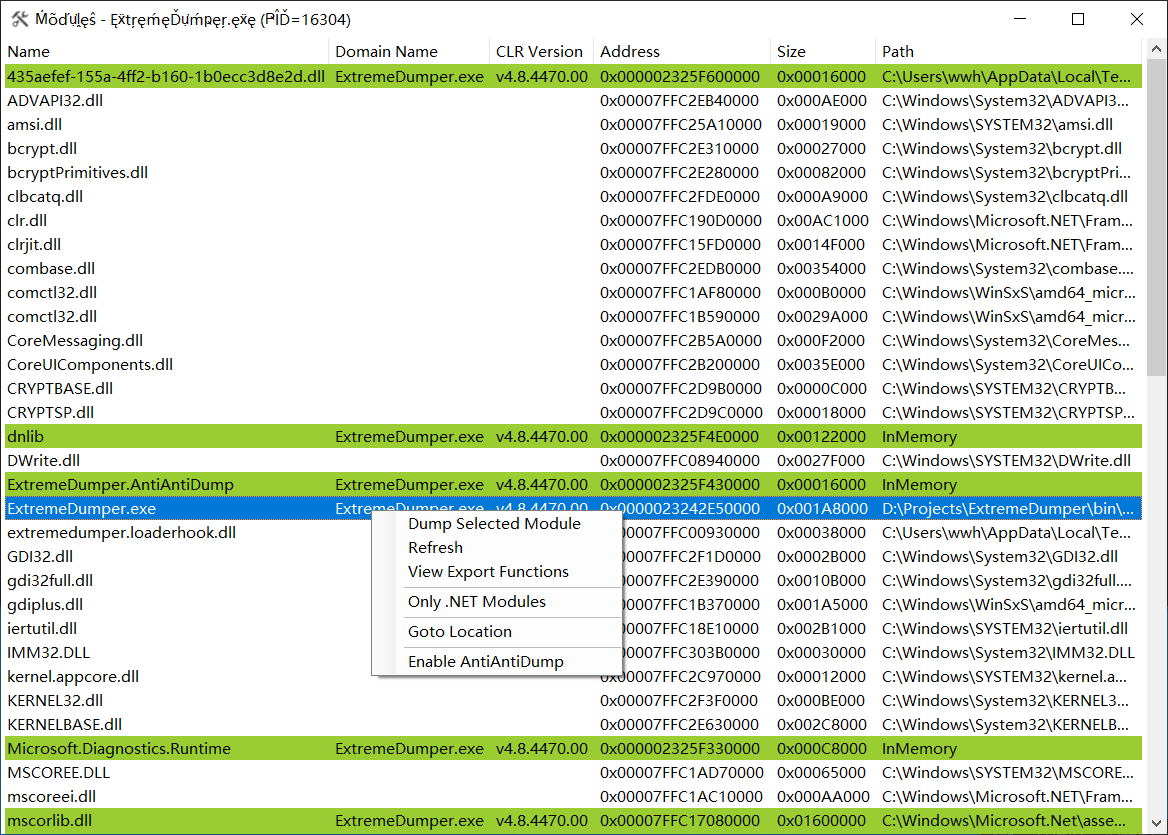The height and width of the screenshot is (835, 1168).
Task: Select the IMM32.DLL module row
Action: pyautogui.click(x=573, y=653)
